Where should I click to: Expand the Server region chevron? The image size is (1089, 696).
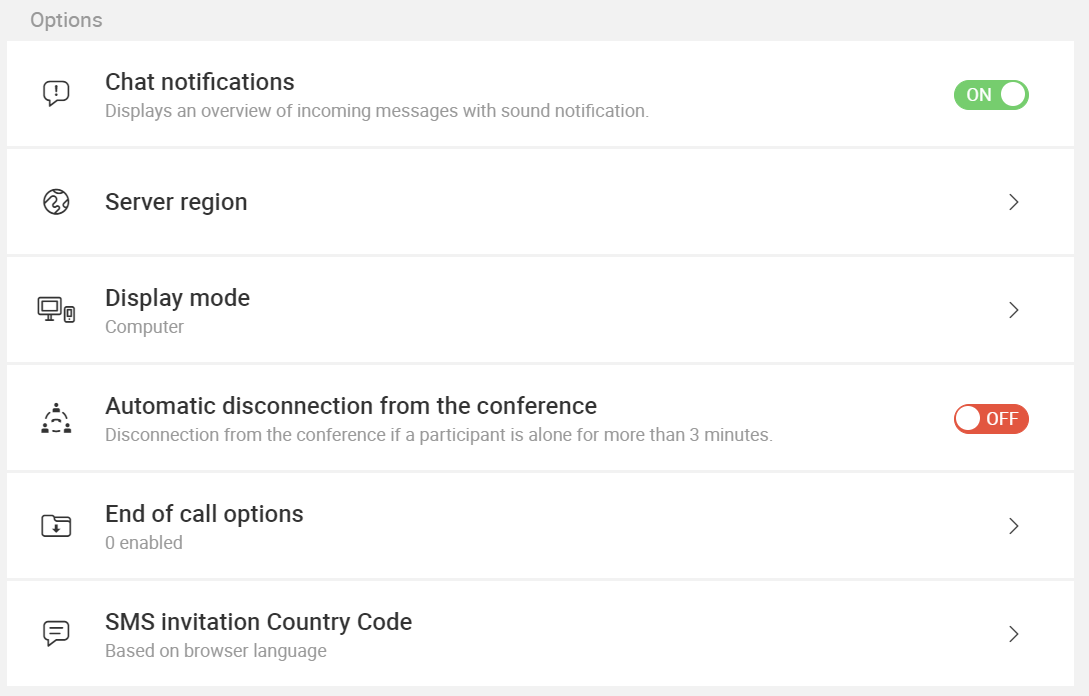click(1014, 202)
